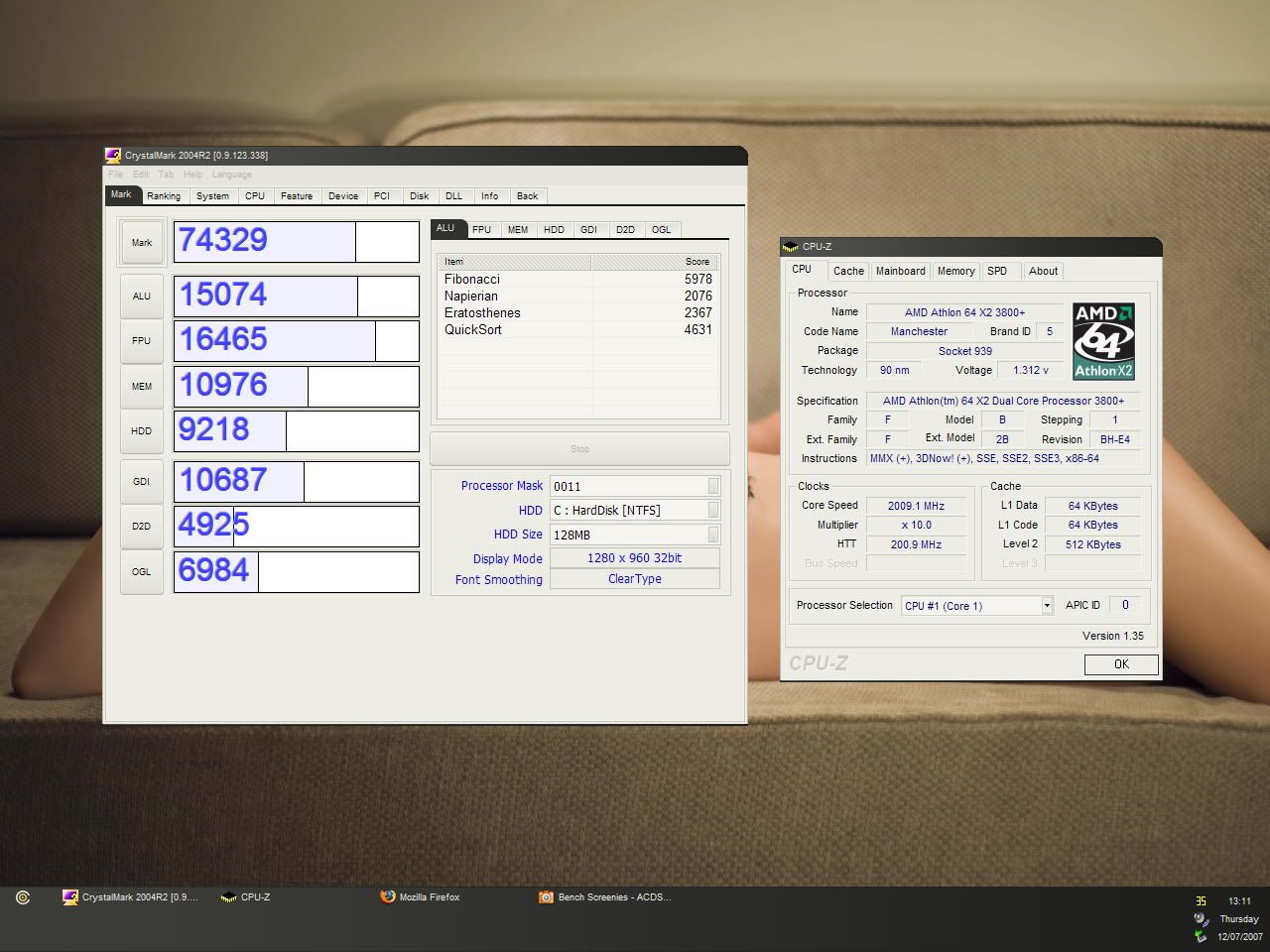
Task: Run the HDD benchmark button
Action: (x=142, y=430)
